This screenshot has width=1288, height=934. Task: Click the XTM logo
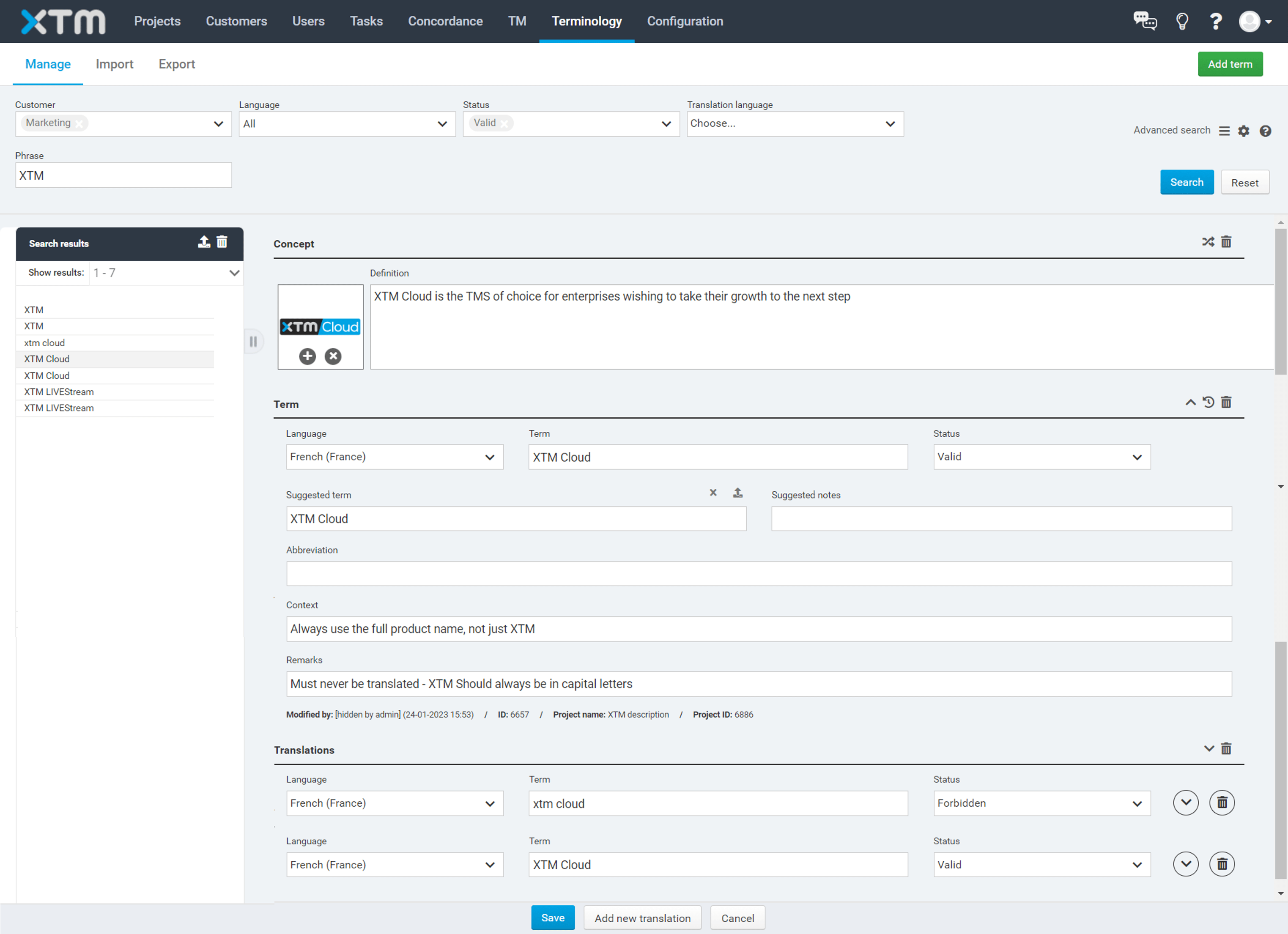pyautogui.click(x=63, y=22)
